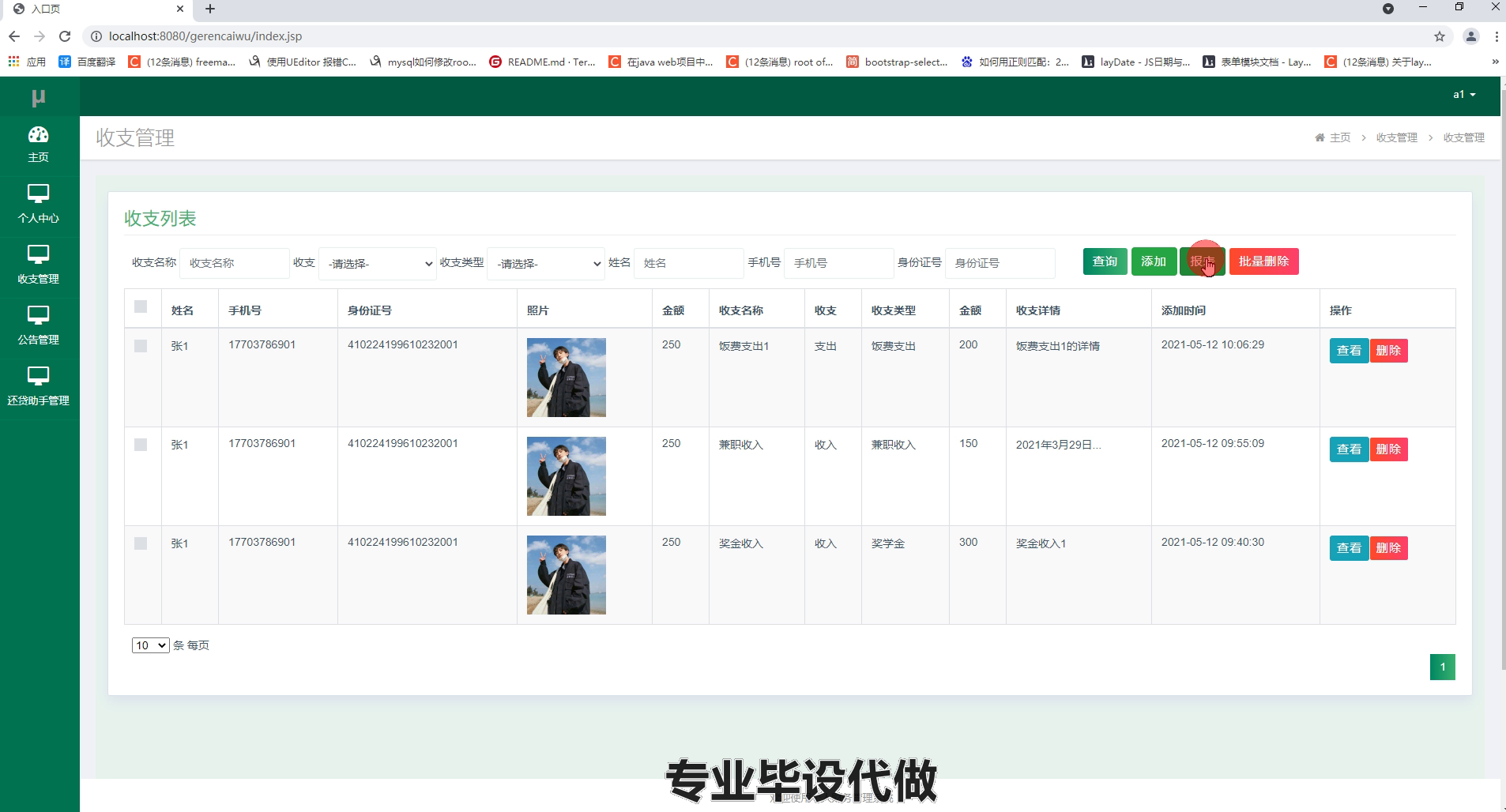Open the 百度翻译 bookmark
Screen dimensions: 1506x812
[87, 62]
